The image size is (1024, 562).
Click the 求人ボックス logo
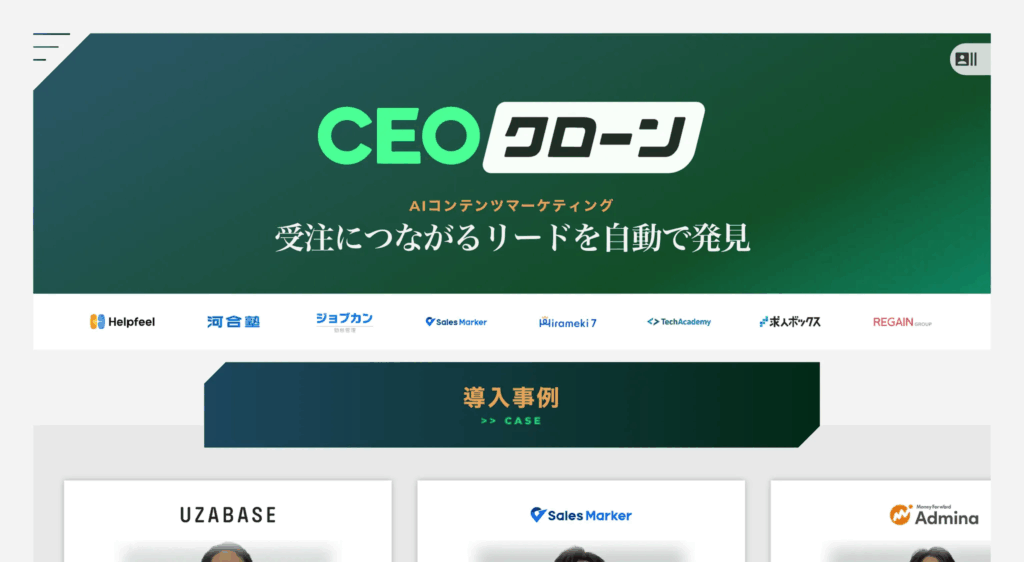(790, 322)
